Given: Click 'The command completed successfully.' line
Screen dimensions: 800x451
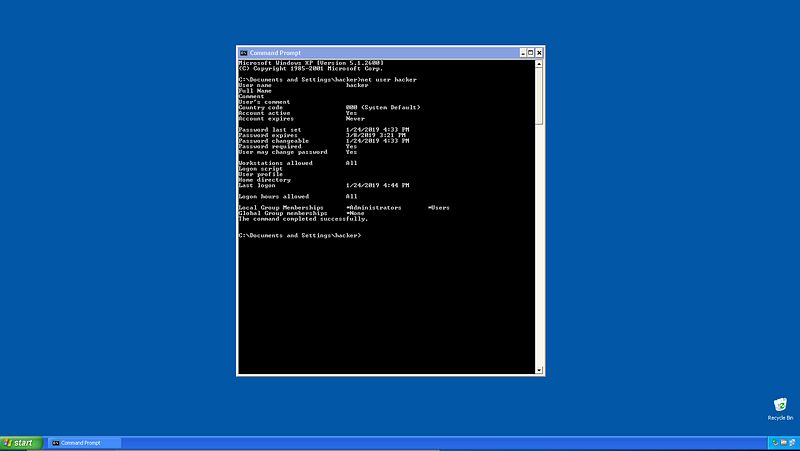Looking at the screenshot, I should (x=303, y=219).
